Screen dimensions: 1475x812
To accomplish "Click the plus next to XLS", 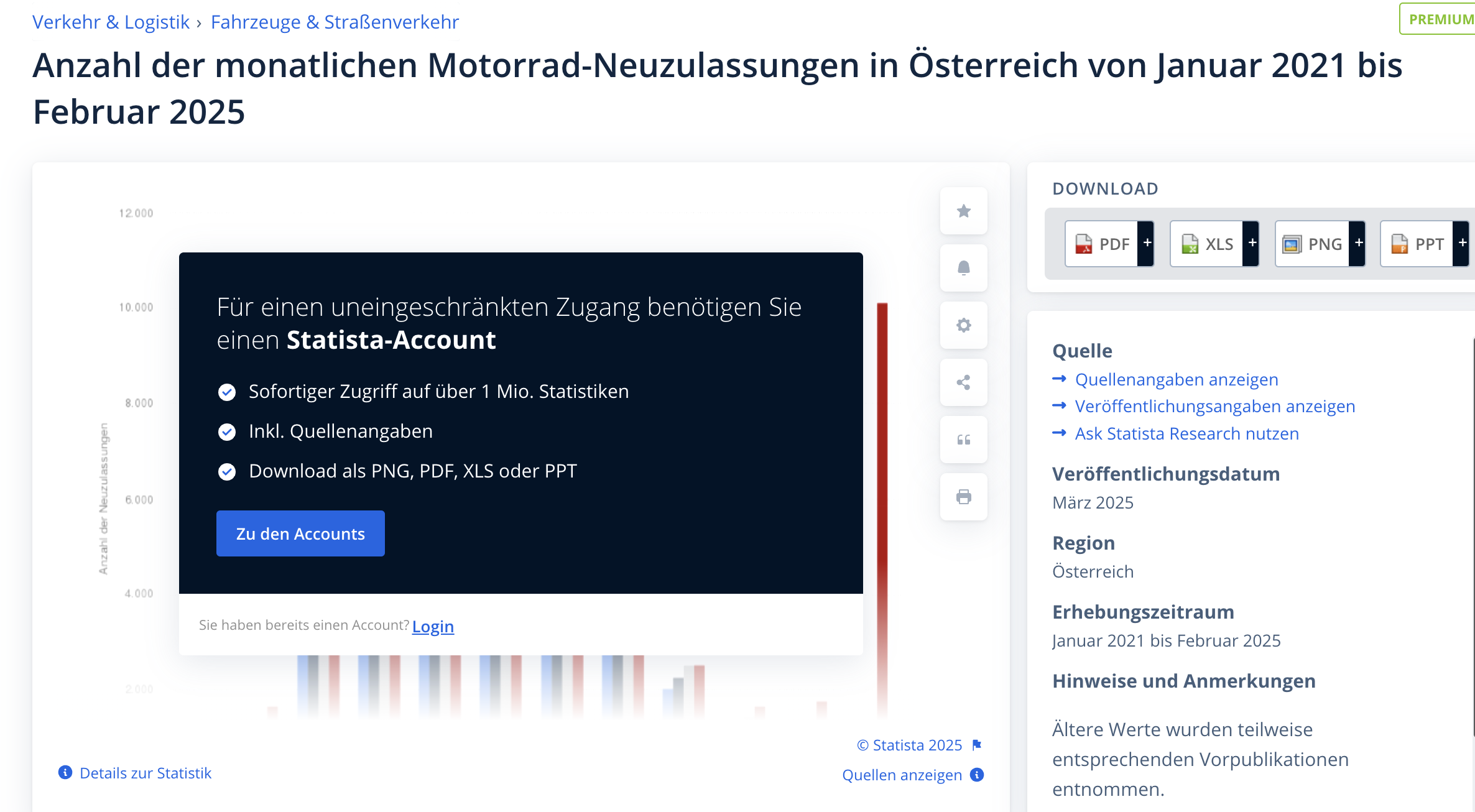I will coord(1252,244).
